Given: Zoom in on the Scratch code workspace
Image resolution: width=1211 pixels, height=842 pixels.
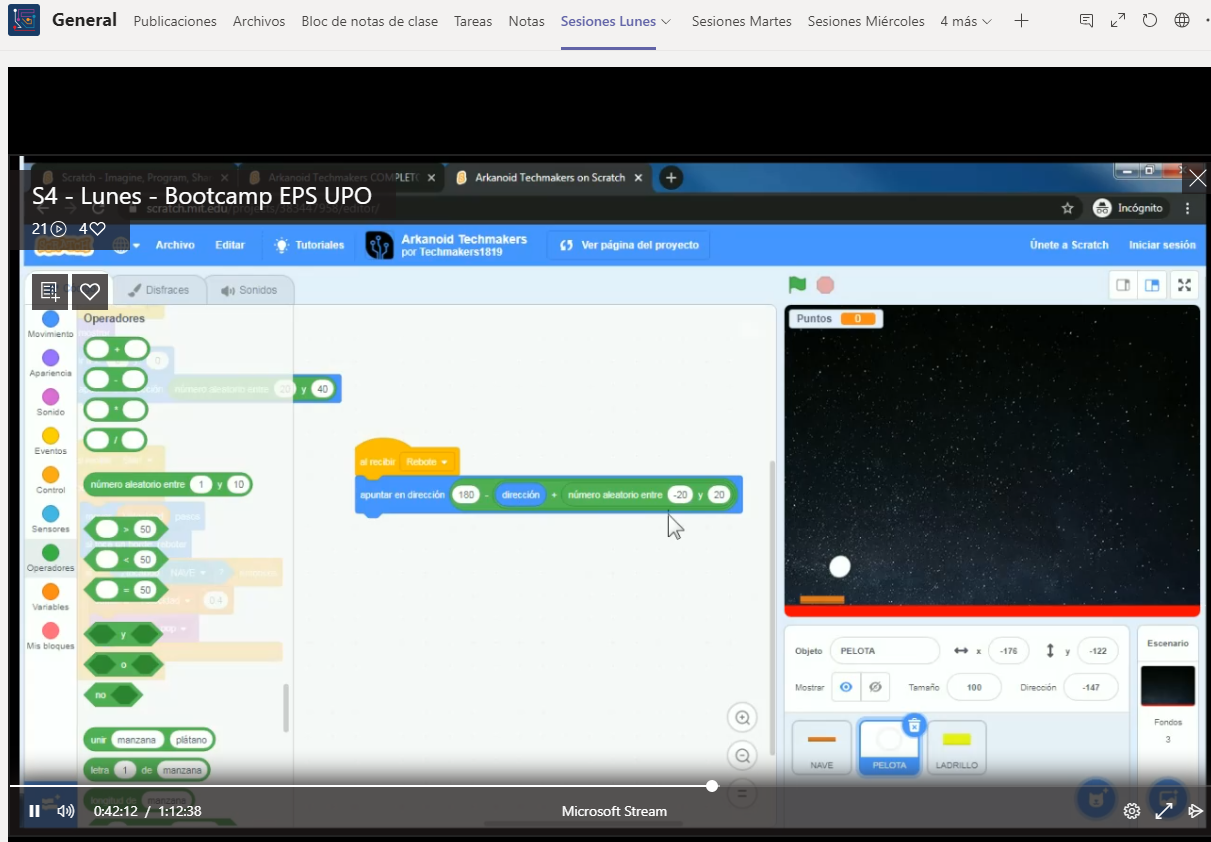Looking at the screenshot, I should point(742,718).
